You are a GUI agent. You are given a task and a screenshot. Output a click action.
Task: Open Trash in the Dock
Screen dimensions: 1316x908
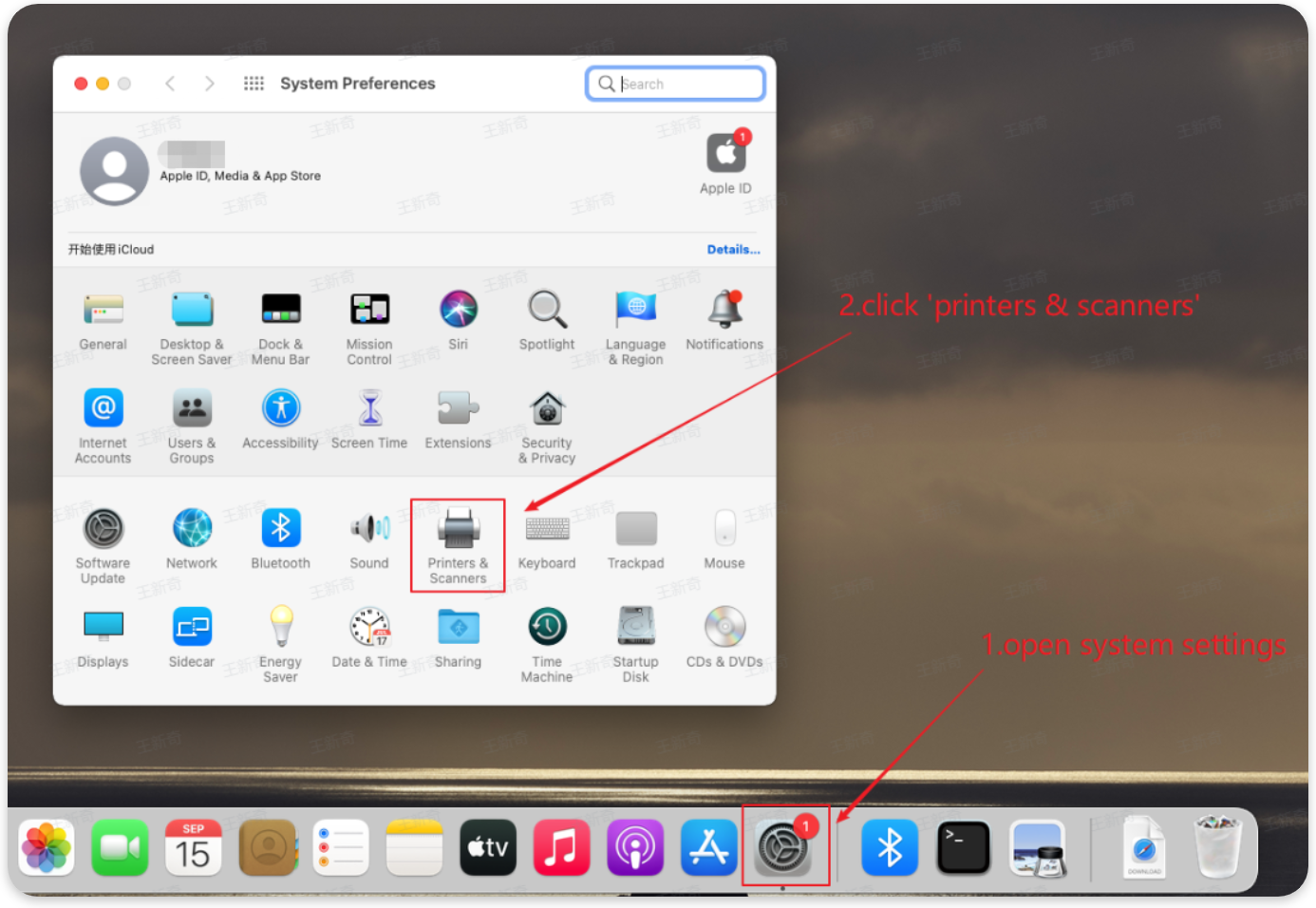pos(1218,847)
